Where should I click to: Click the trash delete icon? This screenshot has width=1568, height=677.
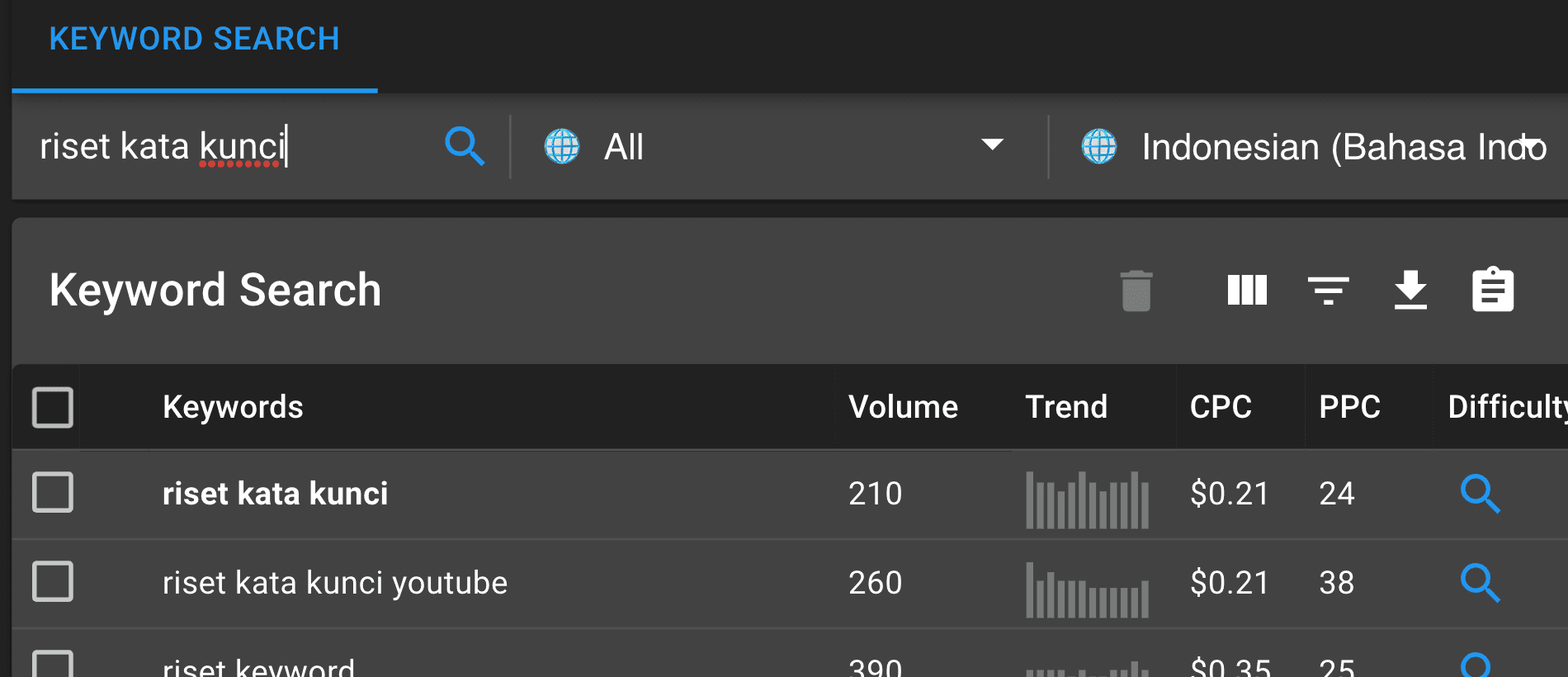point(1136,291)
